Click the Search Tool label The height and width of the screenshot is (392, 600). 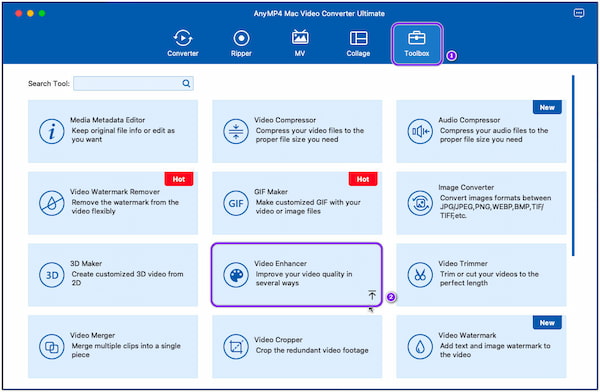click(x=49, y=83)
